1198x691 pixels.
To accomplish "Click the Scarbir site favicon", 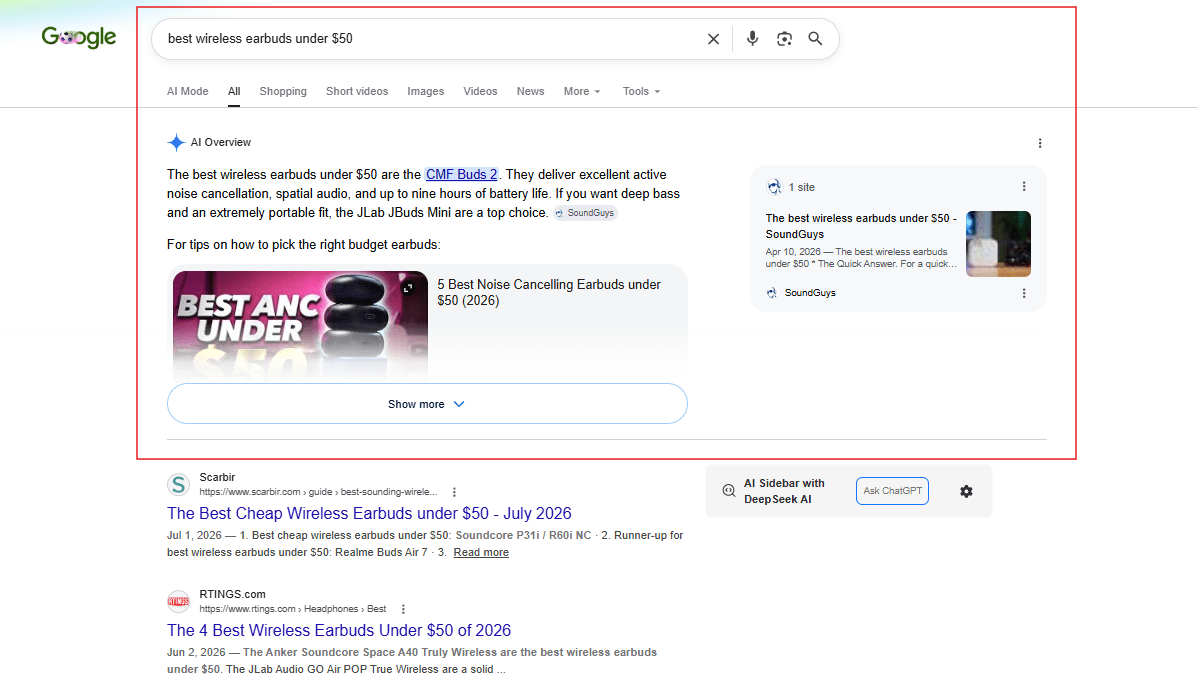I will [x=178, y=484].
